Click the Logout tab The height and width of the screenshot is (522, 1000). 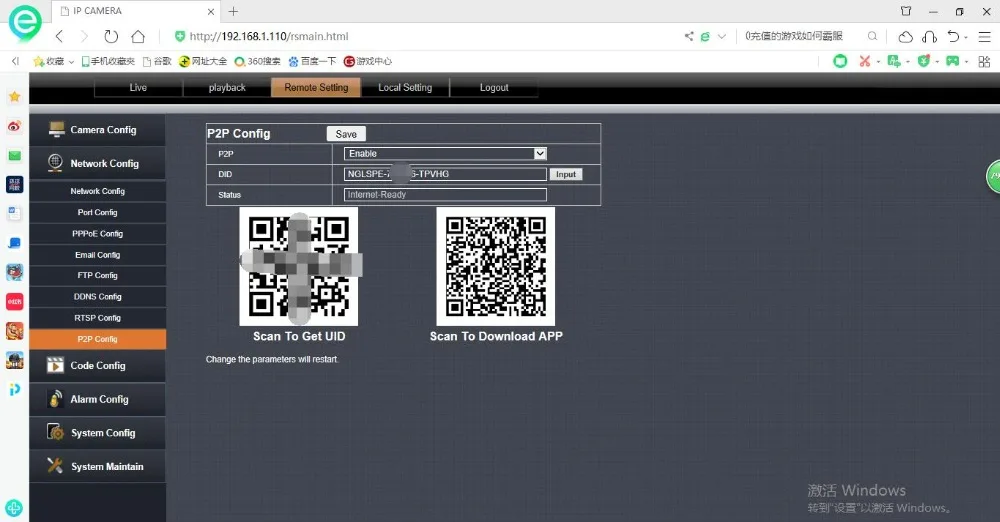pos(494,87)
